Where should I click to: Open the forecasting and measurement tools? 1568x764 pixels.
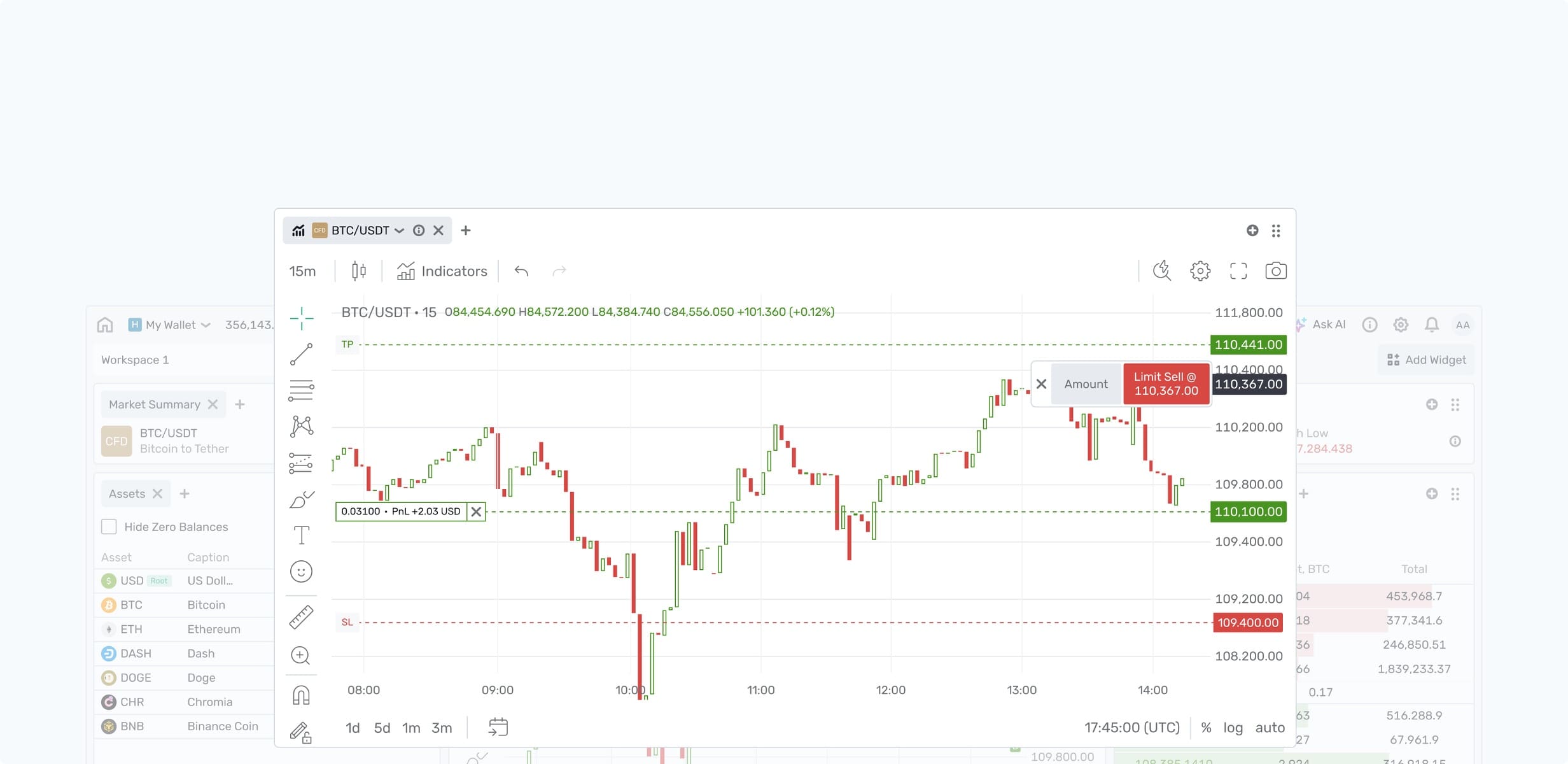pos(302,463)
